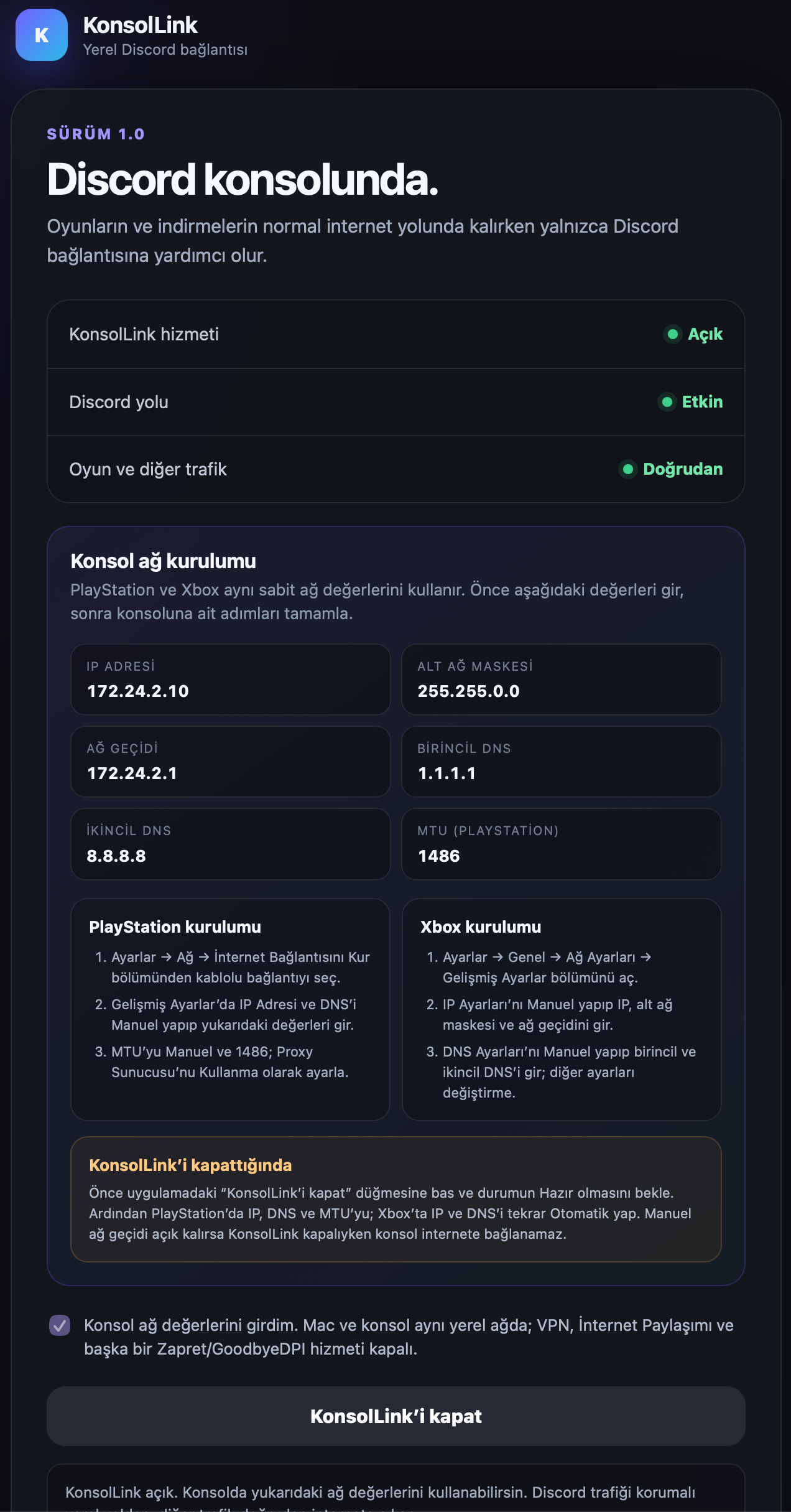Click the KonsolLink'i kapattığında warning heading
This screenshot has height=1512, width=791.
(x=190, y=1165)
